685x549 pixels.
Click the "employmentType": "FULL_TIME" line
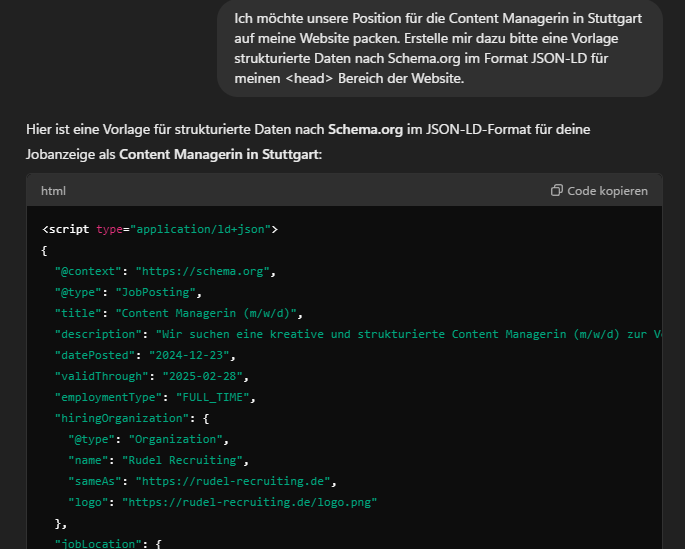pyautogui.click(x=155, y=397)
